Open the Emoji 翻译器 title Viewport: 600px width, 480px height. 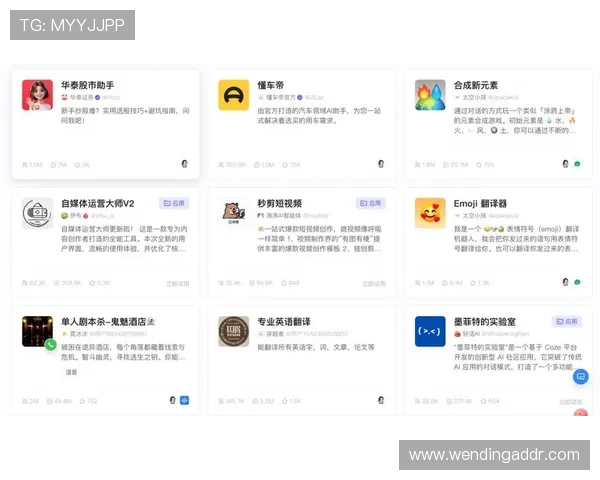click(480, 203)
